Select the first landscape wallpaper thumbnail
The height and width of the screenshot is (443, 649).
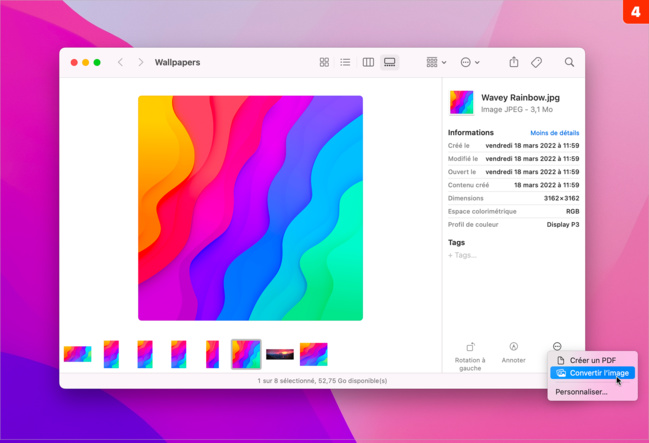(x=77, y=354)
